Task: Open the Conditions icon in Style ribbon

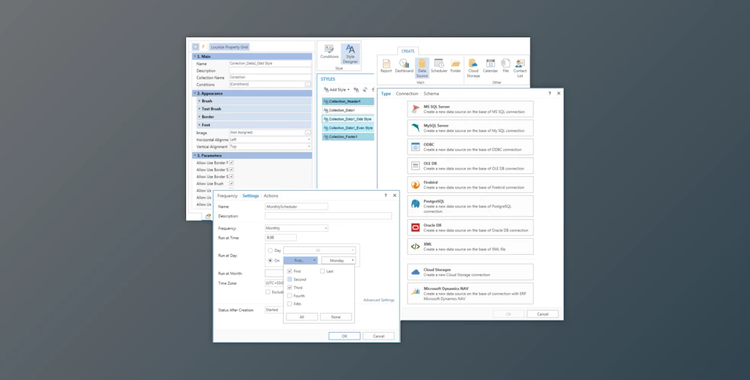Action: (x=329, y=52)
